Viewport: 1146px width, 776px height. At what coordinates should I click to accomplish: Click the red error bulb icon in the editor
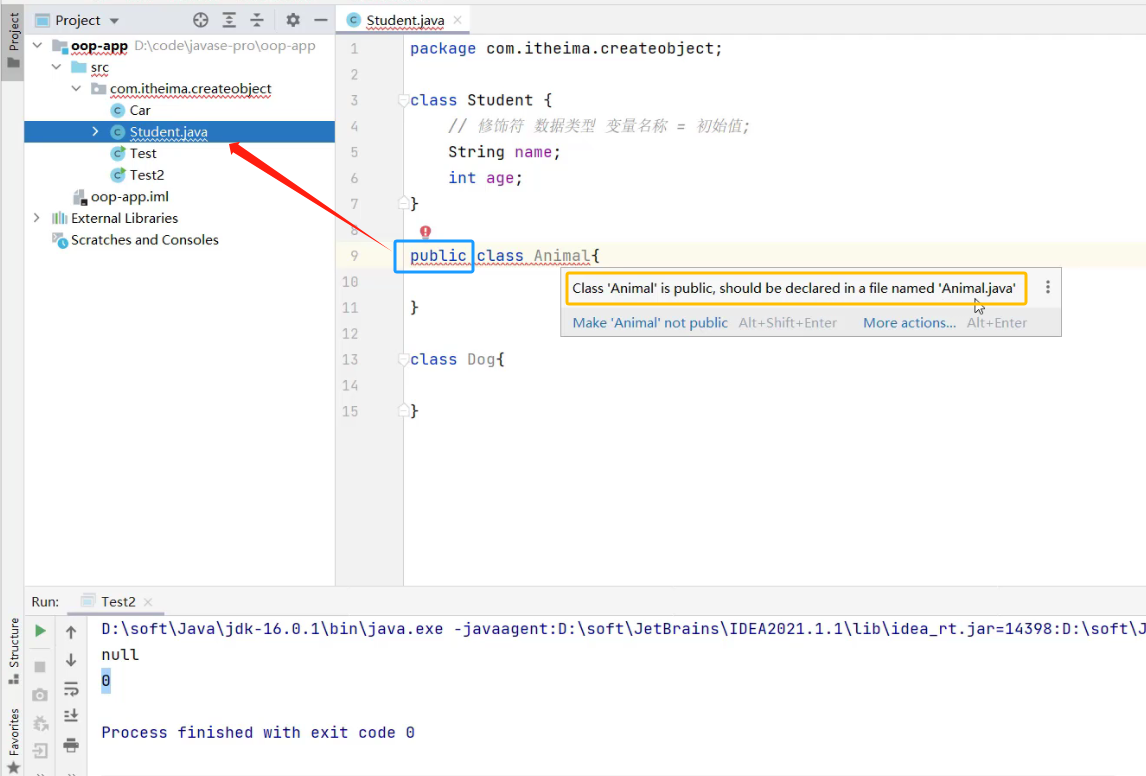[x=425, y=232]
